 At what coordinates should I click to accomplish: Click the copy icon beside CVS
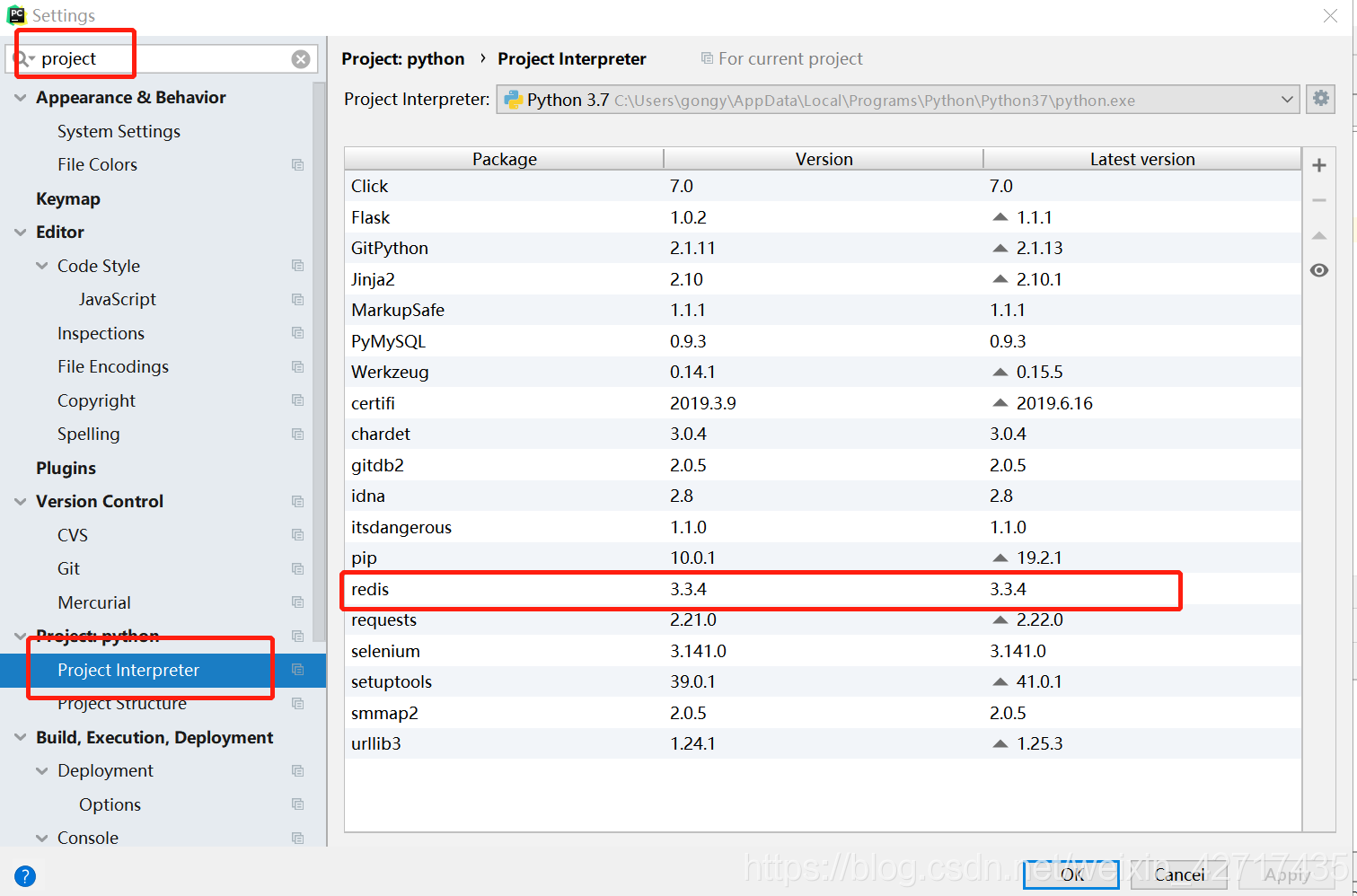(298, 535)
